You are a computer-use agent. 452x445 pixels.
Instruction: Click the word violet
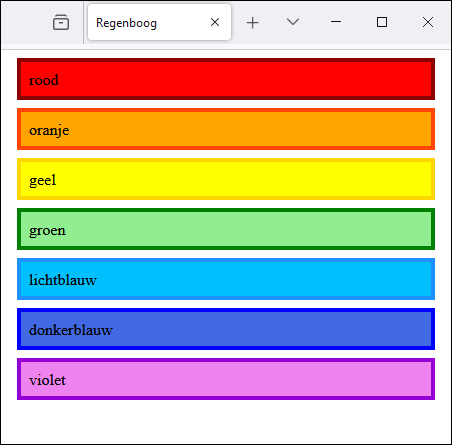pyautogui.click(x=47, y=380)
